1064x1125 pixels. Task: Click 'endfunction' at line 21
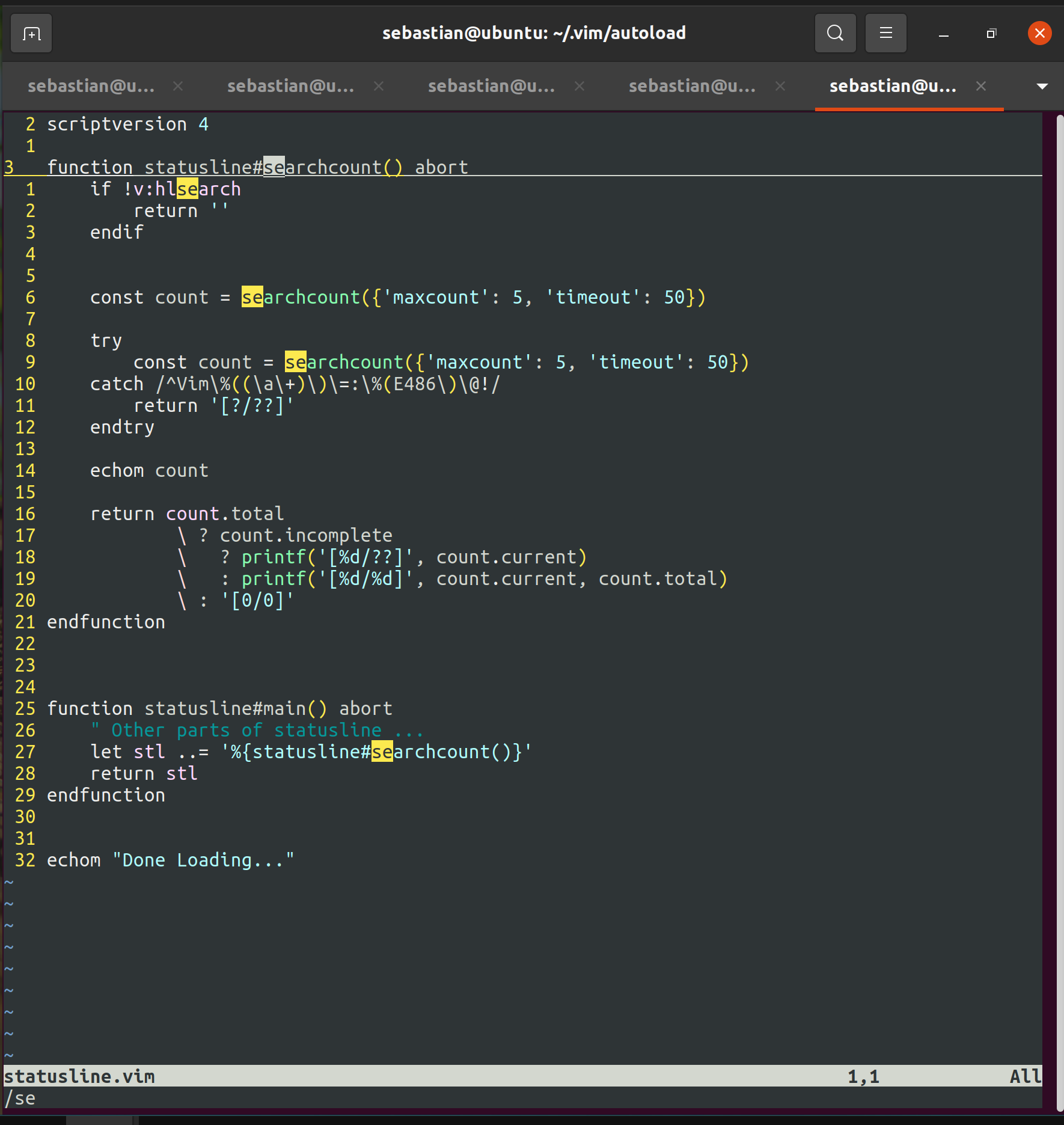(106, 622)
